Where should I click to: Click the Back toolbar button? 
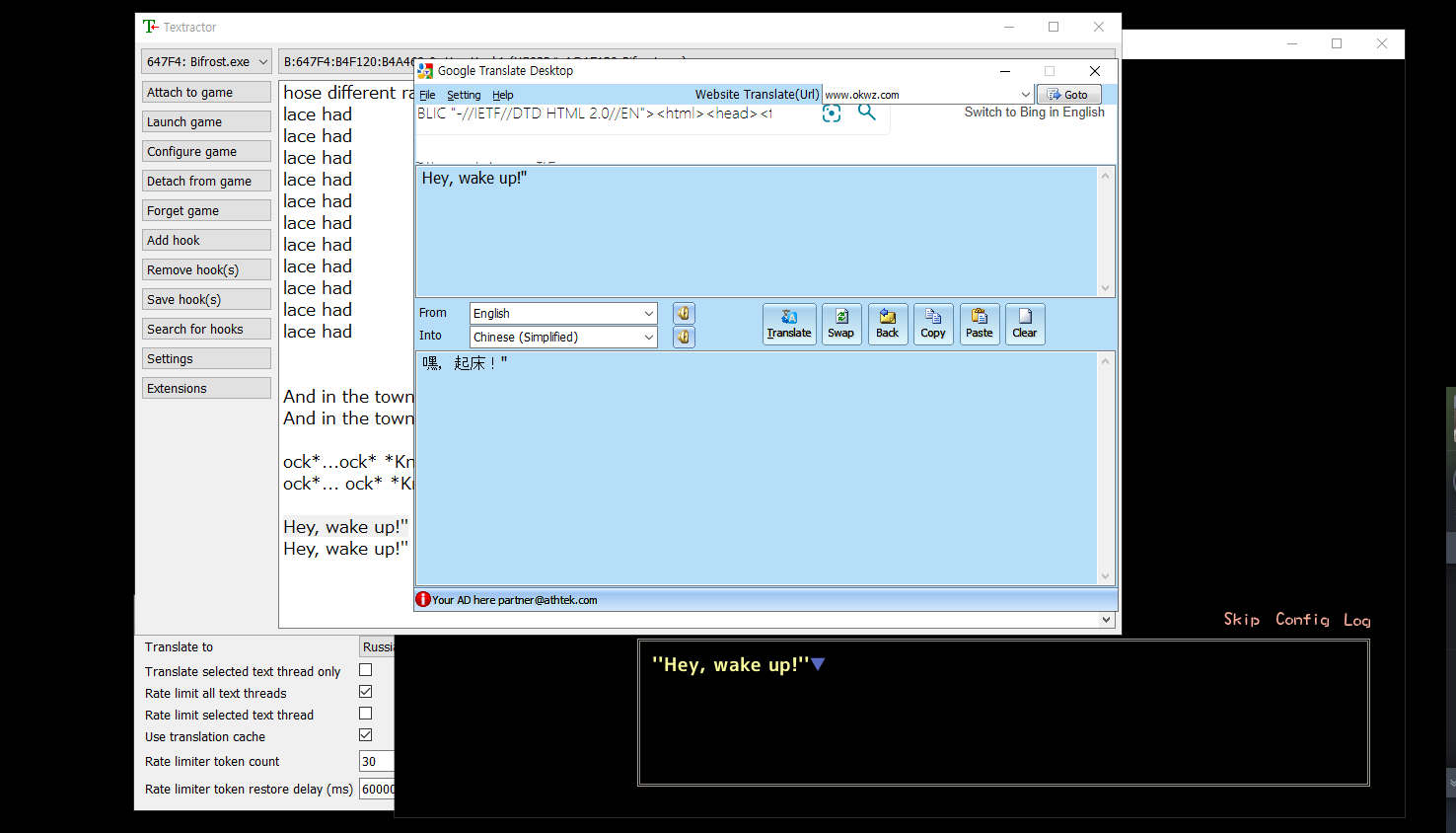tap(888, 324)
